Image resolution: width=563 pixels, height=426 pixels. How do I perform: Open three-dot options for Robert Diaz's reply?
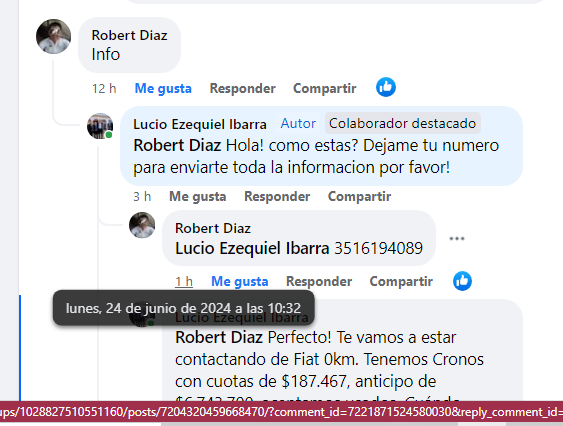[457, 239]
